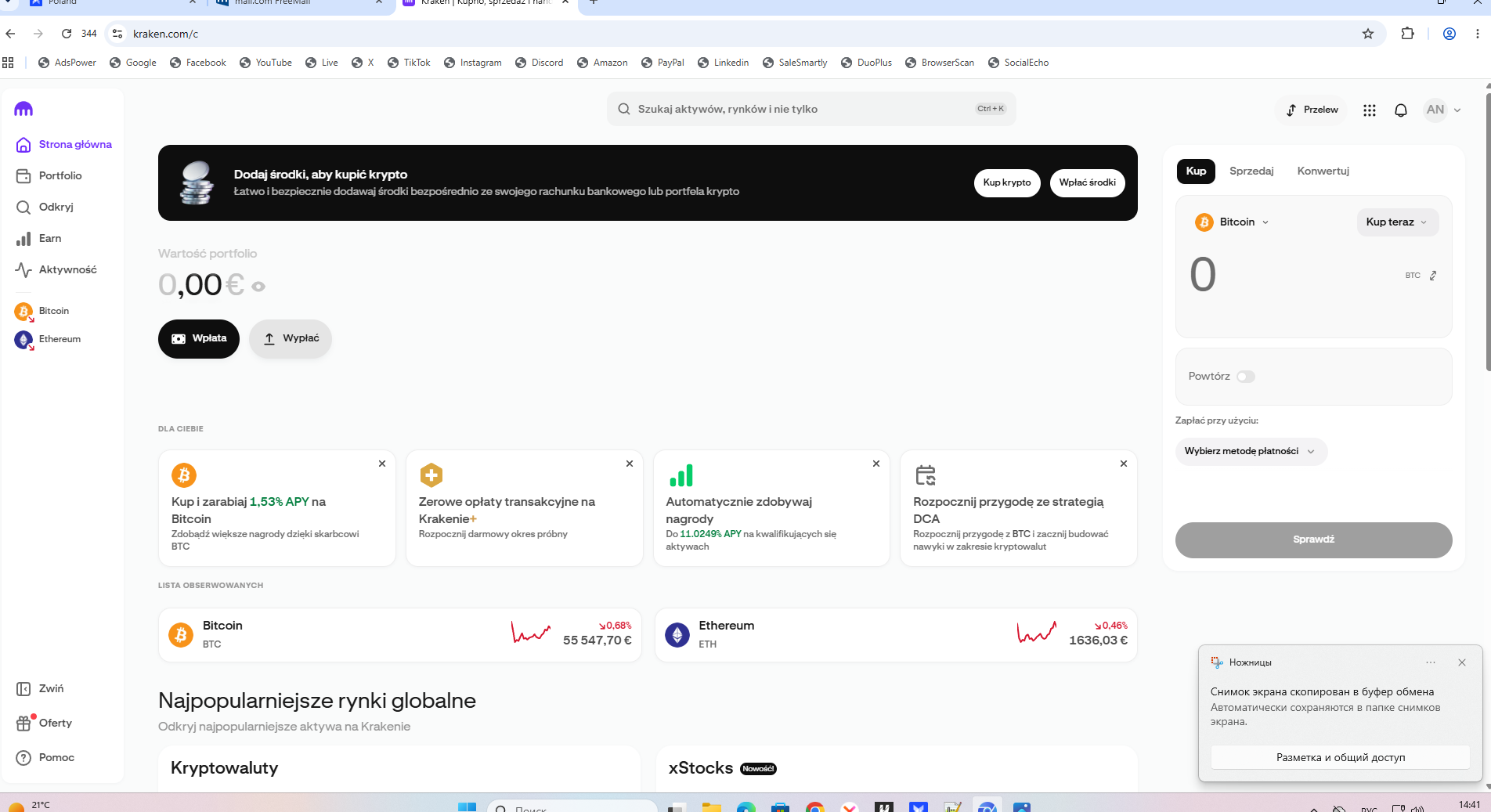Viewport: 1491px width, 812px height.
Task: Bookmark this page with the star icon
Action: pyautogui.click(x=1368, y=34)
